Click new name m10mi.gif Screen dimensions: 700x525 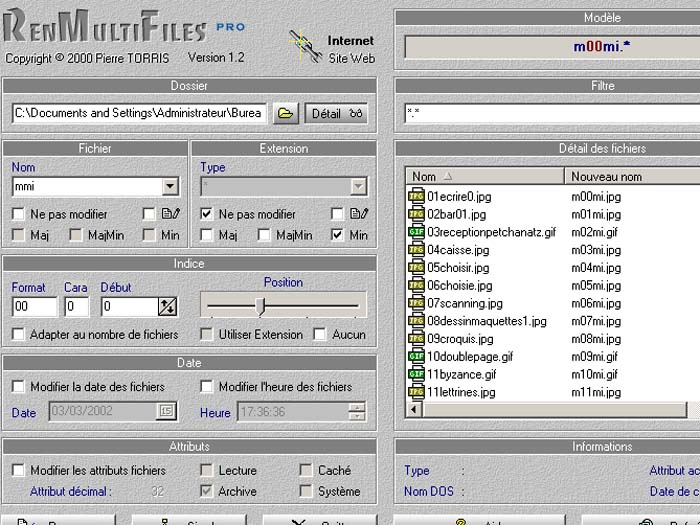(595, 374)
